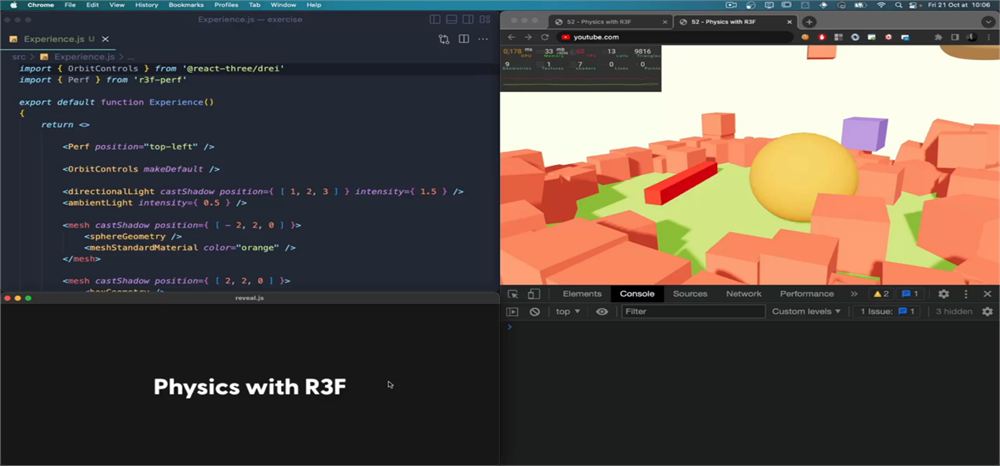Open DevTools settings gear

[943, 294]
